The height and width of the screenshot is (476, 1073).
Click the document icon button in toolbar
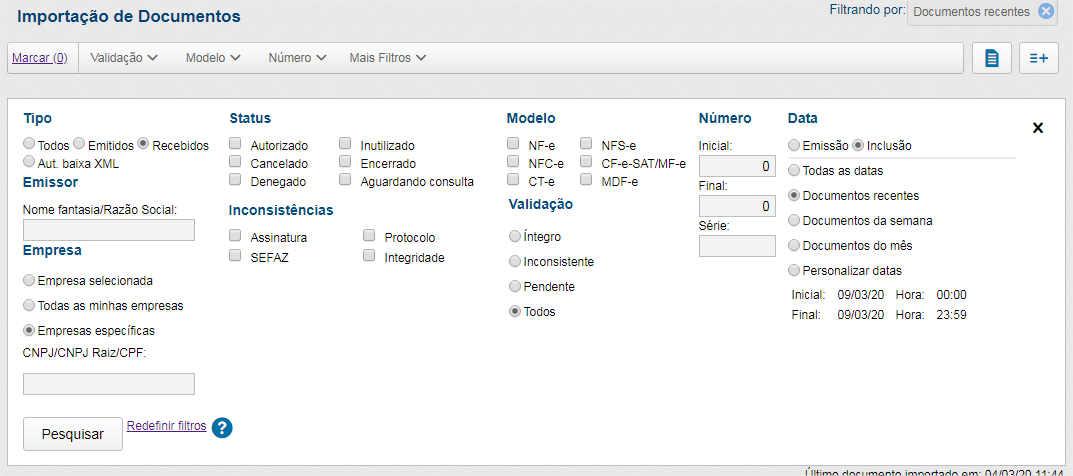(x=991, y=58)
